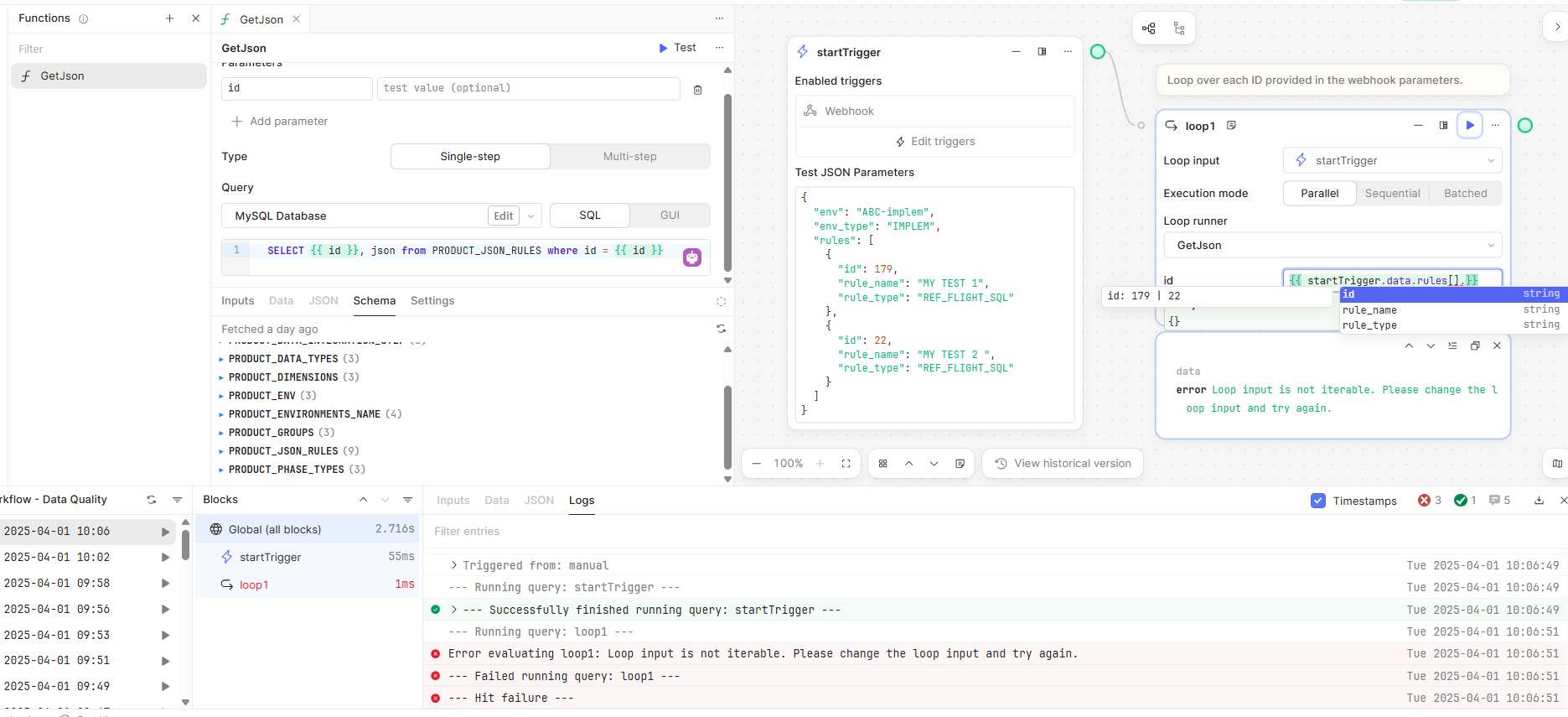Click View historical version
Viewport: 1568px width, 717px height.
coord(1063,464)
